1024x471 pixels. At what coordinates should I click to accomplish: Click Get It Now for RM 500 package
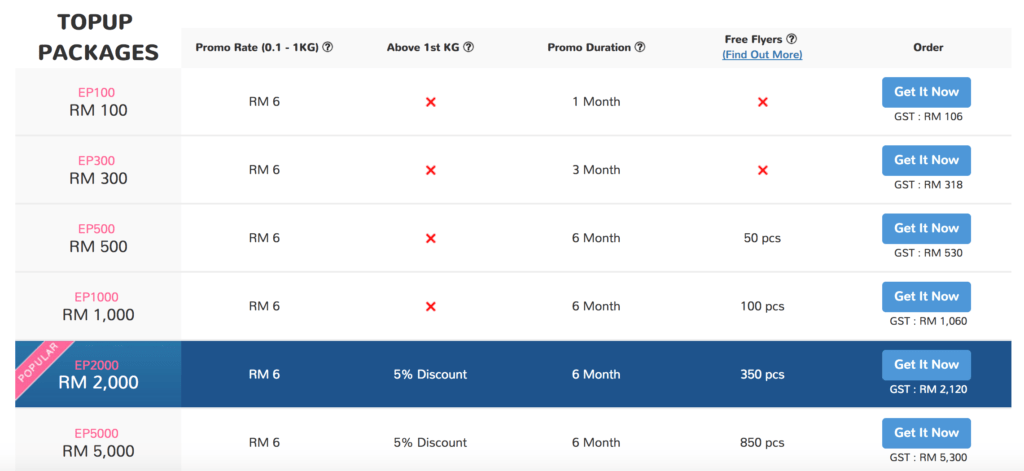click(926, 229)
